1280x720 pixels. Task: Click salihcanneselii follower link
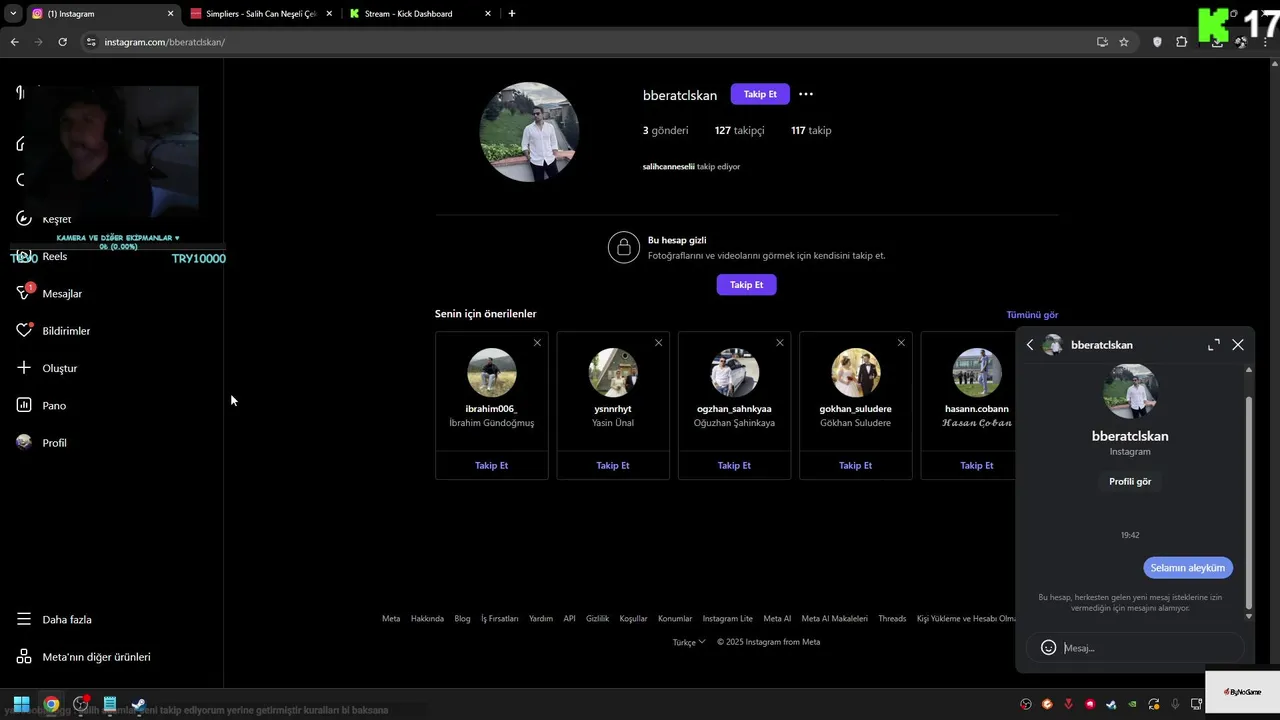(669, 167)
